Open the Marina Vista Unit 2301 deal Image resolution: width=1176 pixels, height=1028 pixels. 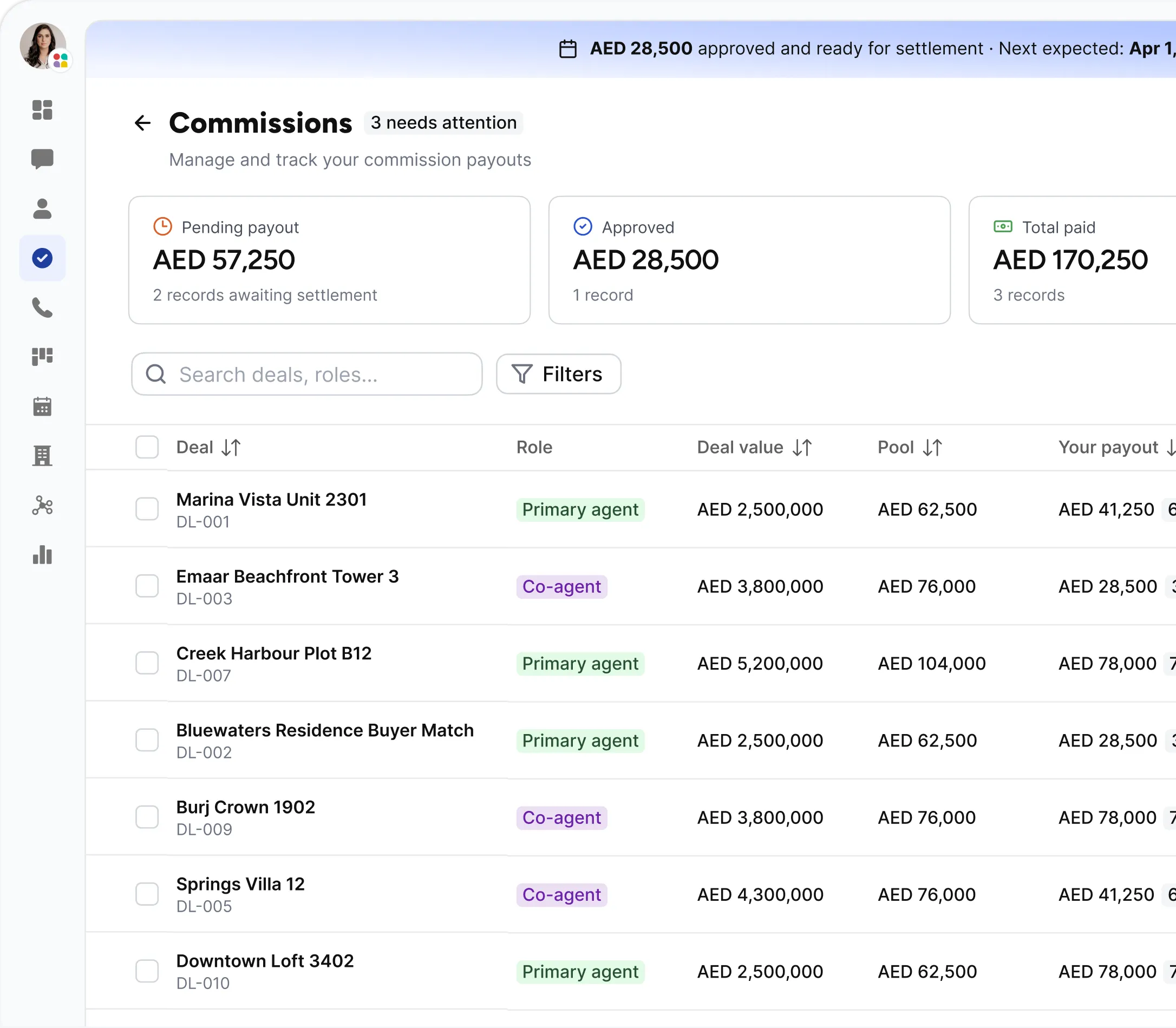(271, 500)
